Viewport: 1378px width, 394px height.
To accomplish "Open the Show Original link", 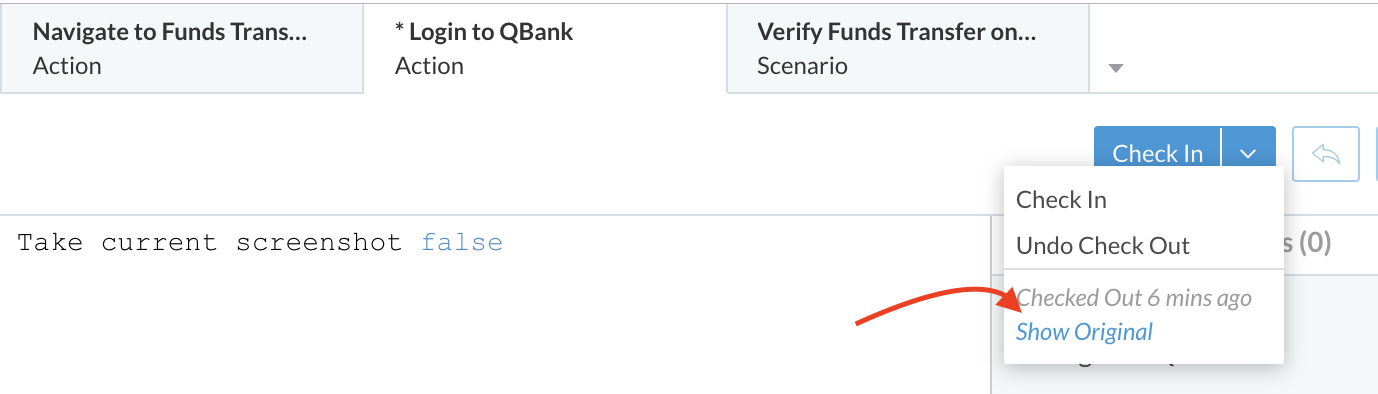I will (1084, 332).
